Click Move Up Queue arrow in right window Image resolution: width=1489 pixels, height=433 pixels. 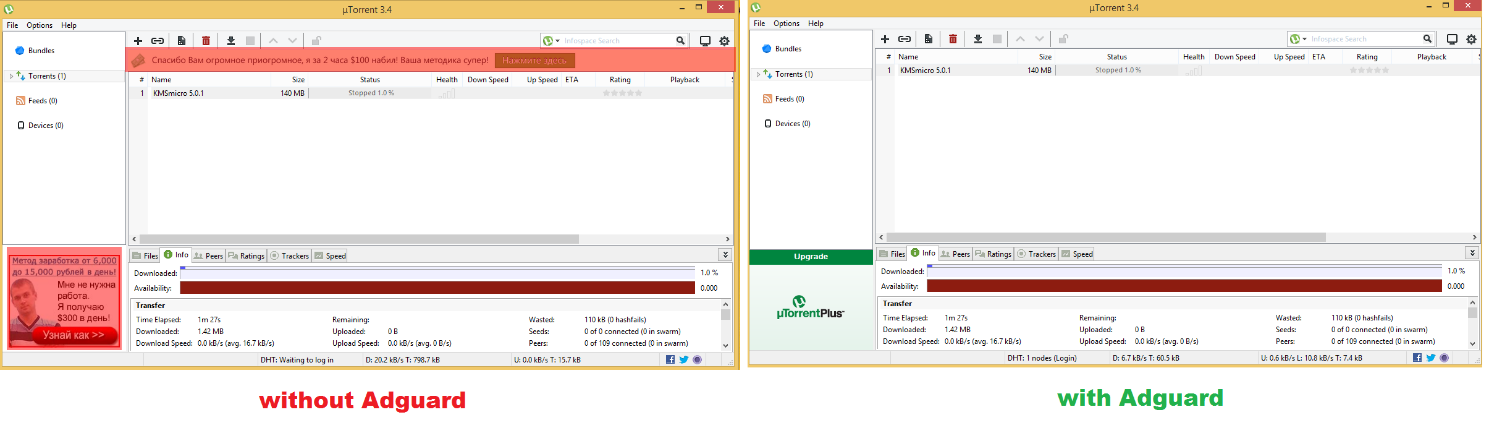(1021, 39)
